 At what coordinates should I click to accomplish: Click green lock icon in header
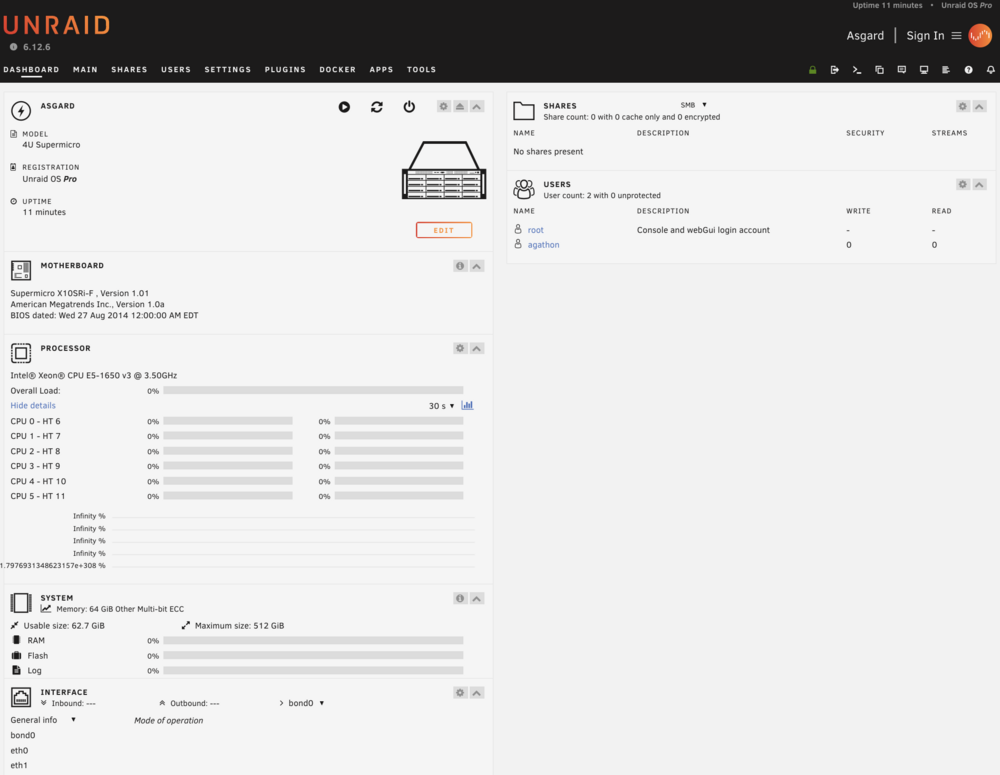(812, 70)
